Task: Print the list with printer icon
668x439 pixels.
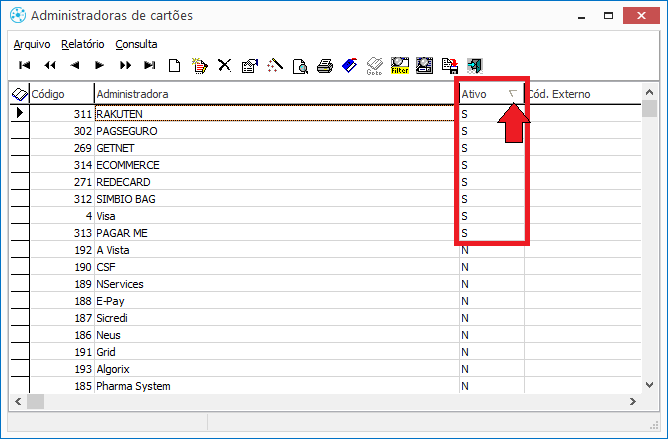Action: (325, 66)
